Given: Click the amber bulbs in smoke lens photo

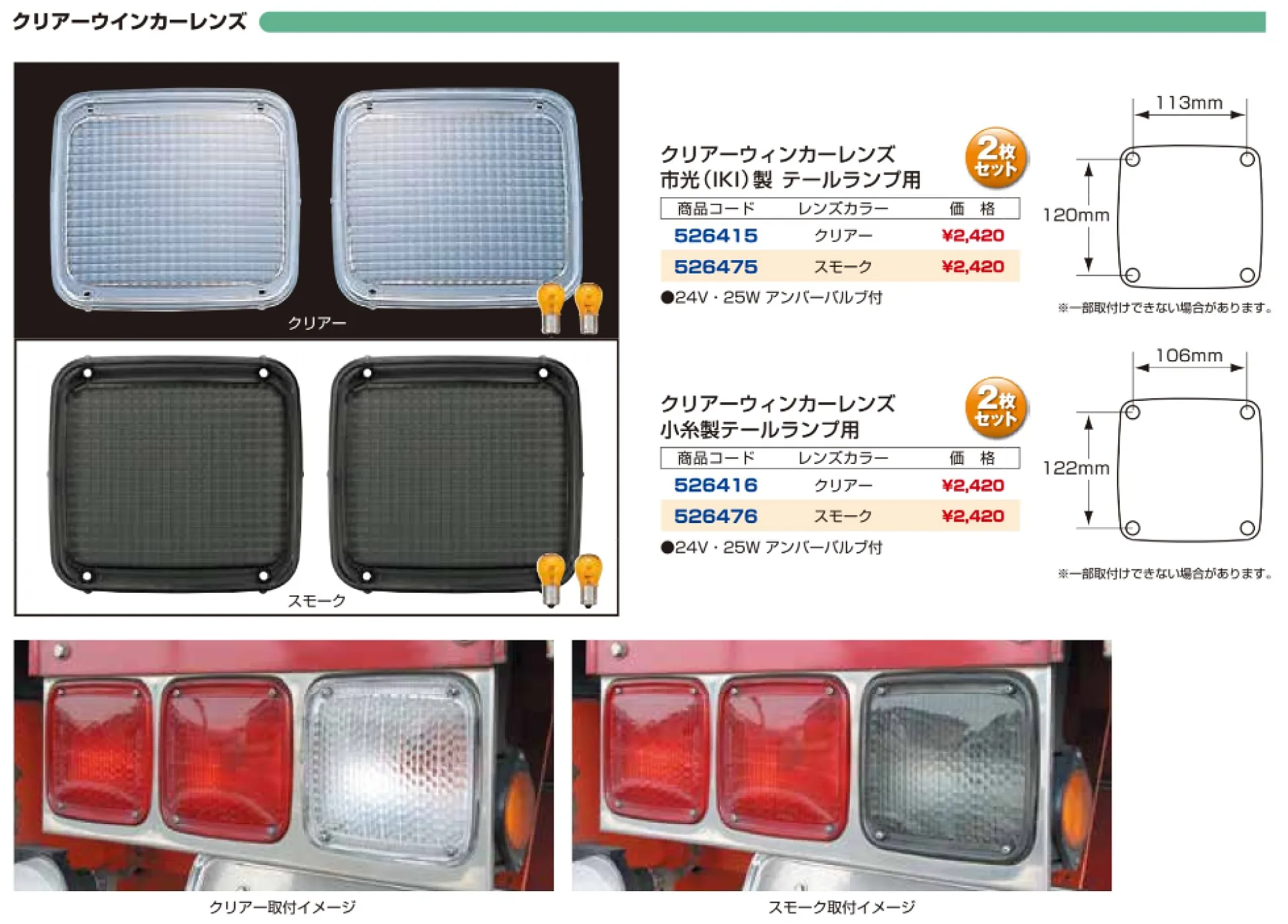Looking at the screenshot, I should (570, 580).
